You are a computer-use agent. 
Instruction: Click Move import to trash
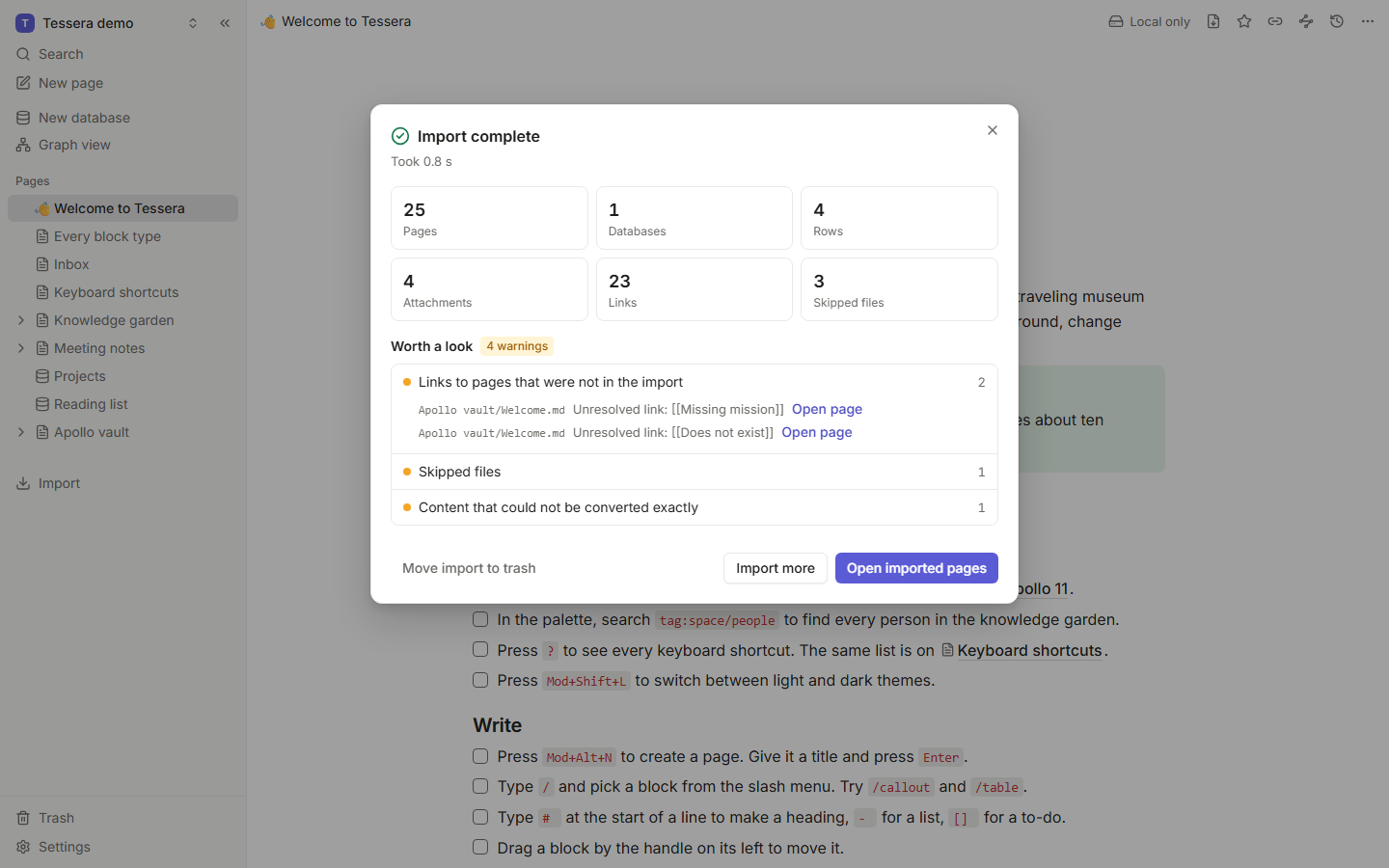pyautogui.click(x=469, y=568)
